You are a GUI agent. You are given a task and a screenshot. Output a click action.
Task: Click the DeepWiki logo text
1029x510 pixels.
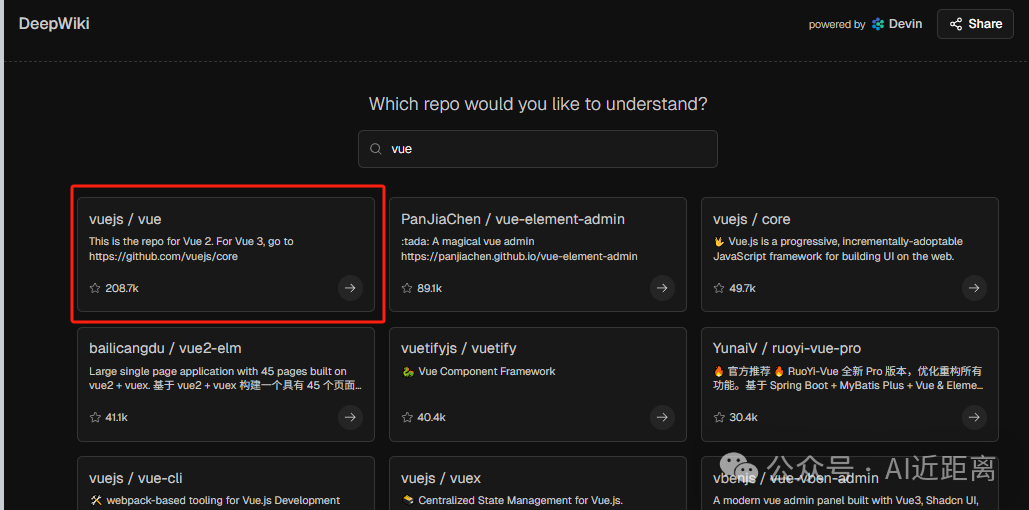(54, 24)
